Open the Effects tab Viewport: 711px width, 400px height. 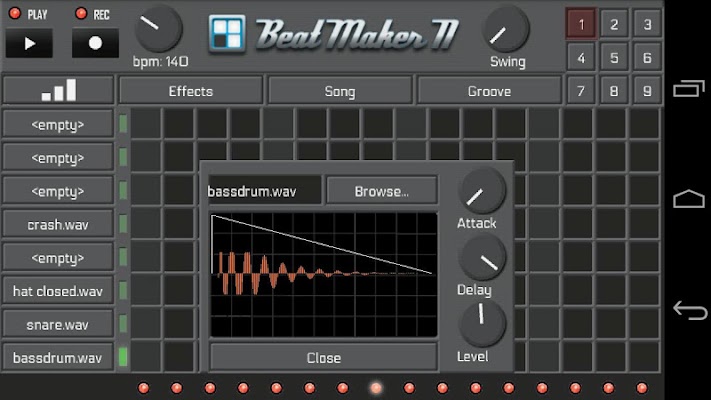click(190, 91)
